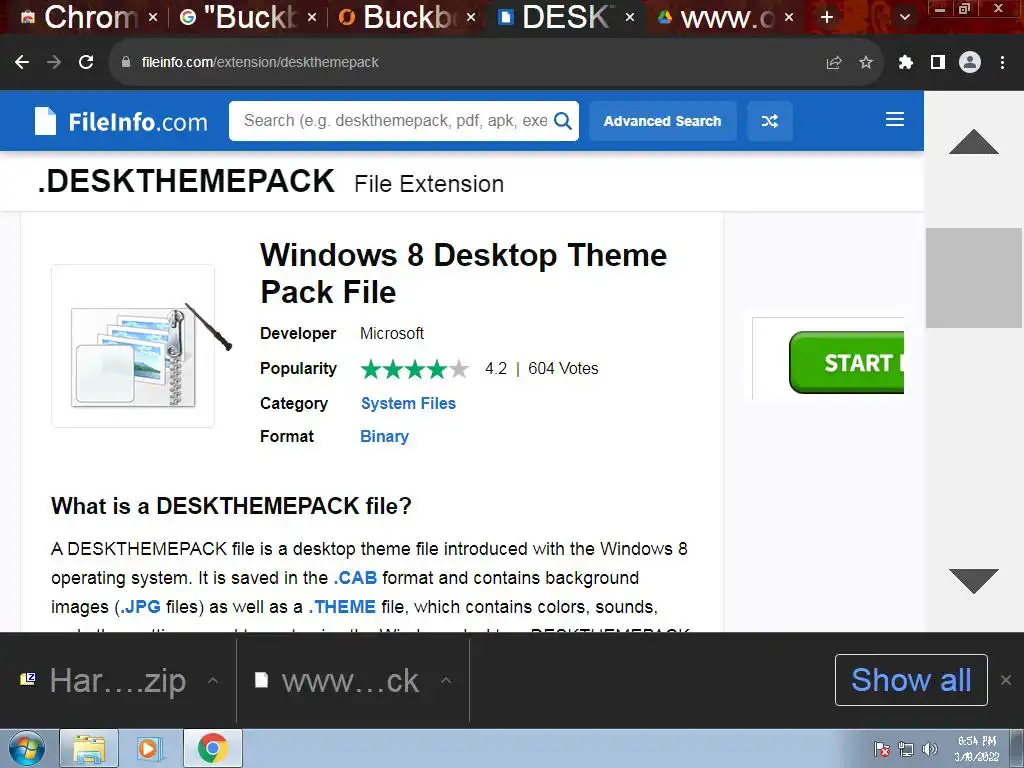Open the Chrome profile avatar

click(x=970, y=62)
